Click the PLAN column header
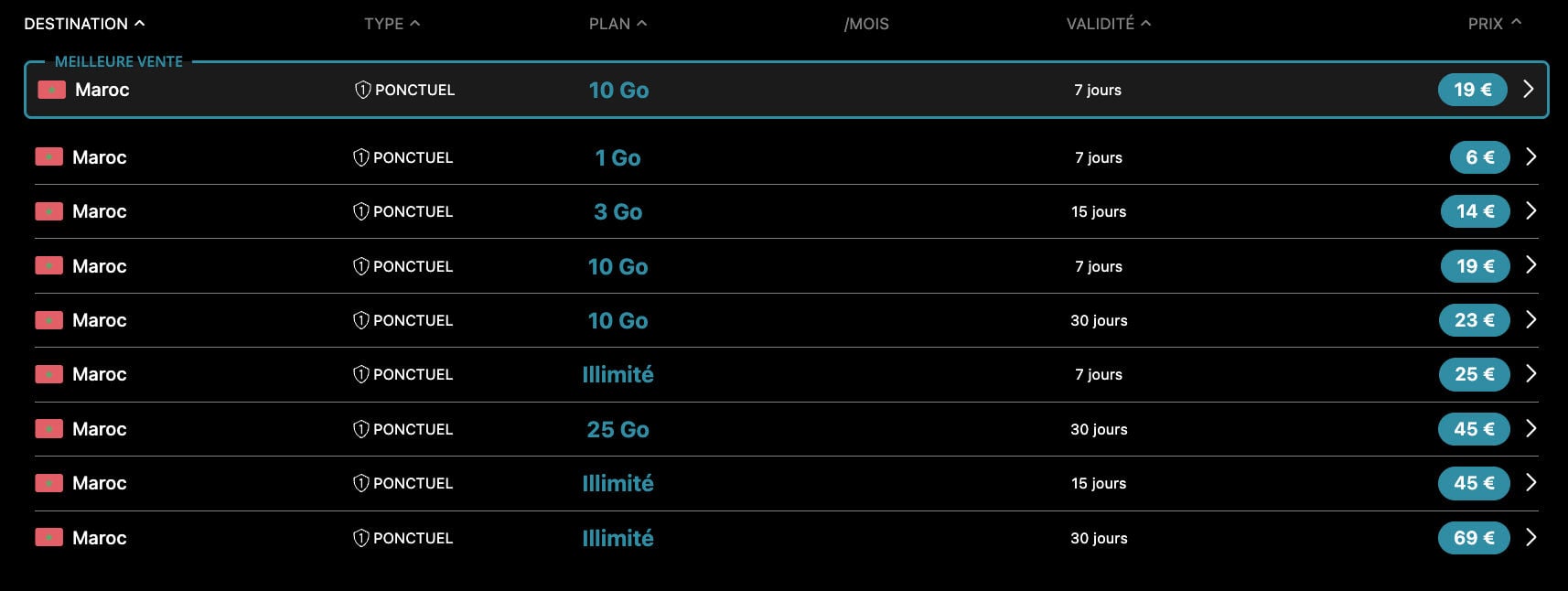The width and height of the screenshot is (1568, 591). pos(609,24)
